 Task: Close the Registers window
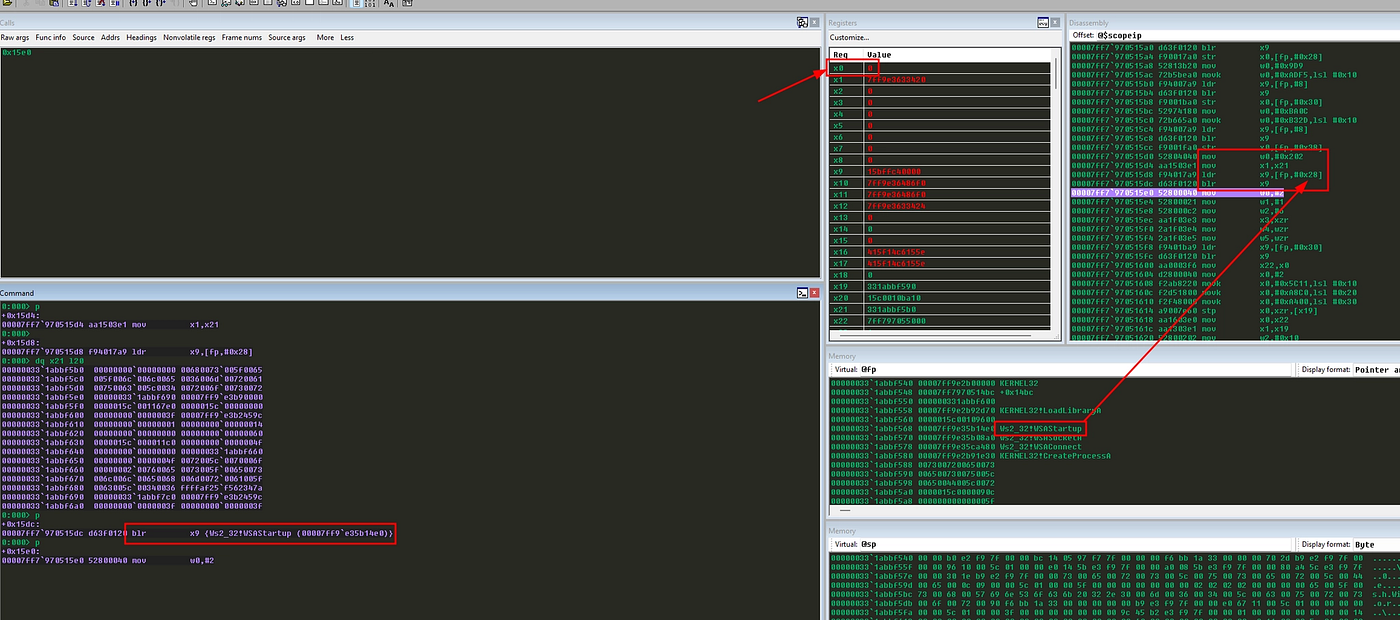pos(1055,22)
